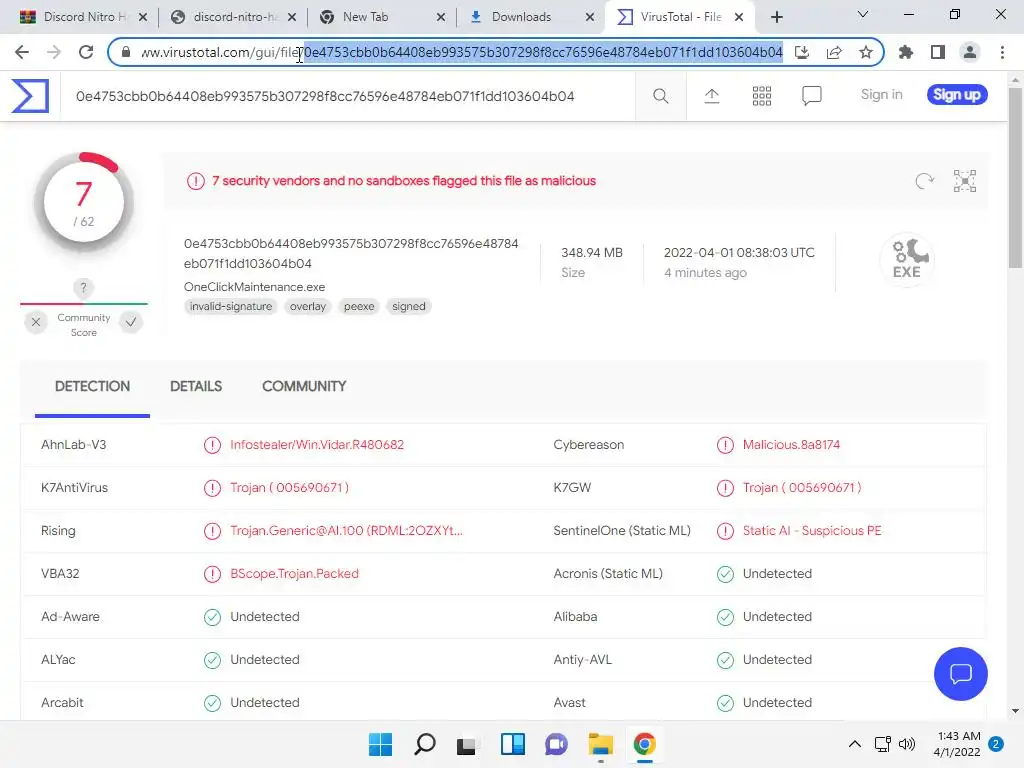The height and width of the screenshot is (768, 1024).
Task: Click the Sign in link
Action: coord(881,95)
